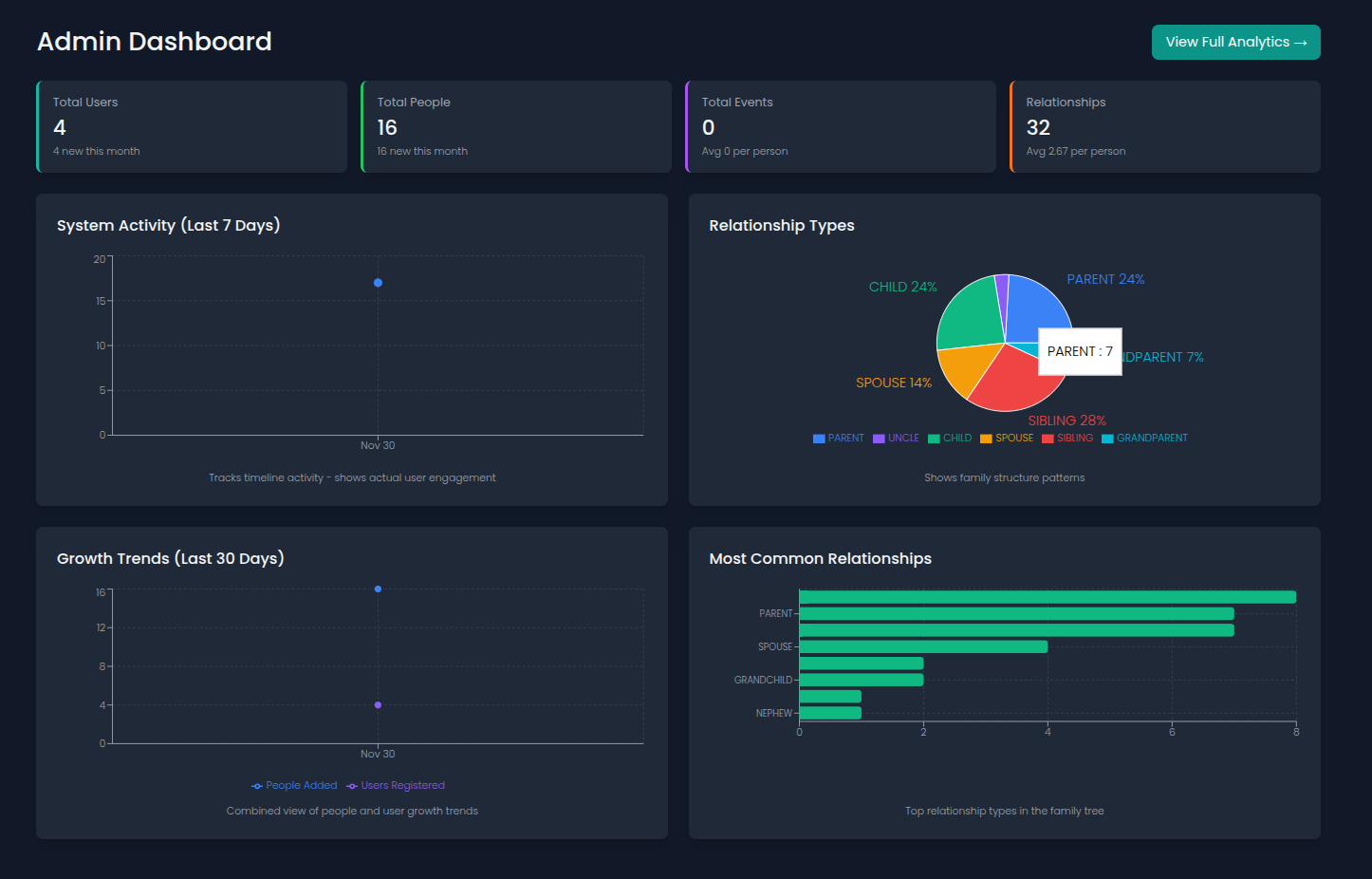Open the Total People card

516,126
